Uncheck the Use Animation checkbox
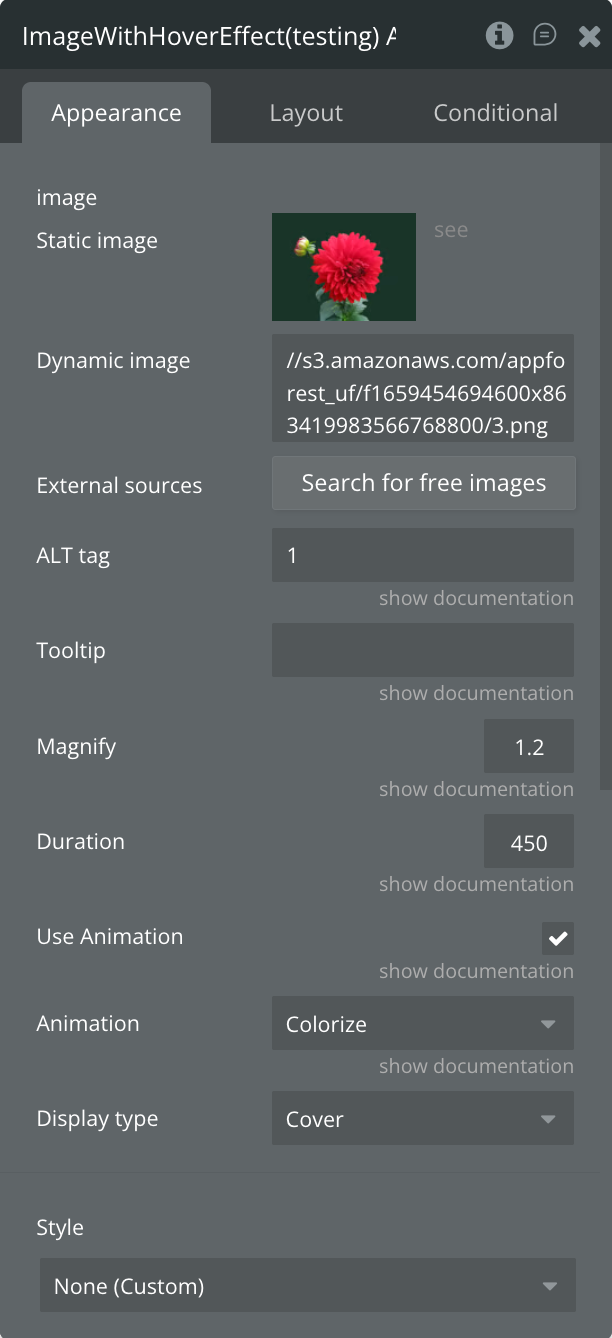The width and height of the screenshot is (612, 1338). [x=558, y=938]
